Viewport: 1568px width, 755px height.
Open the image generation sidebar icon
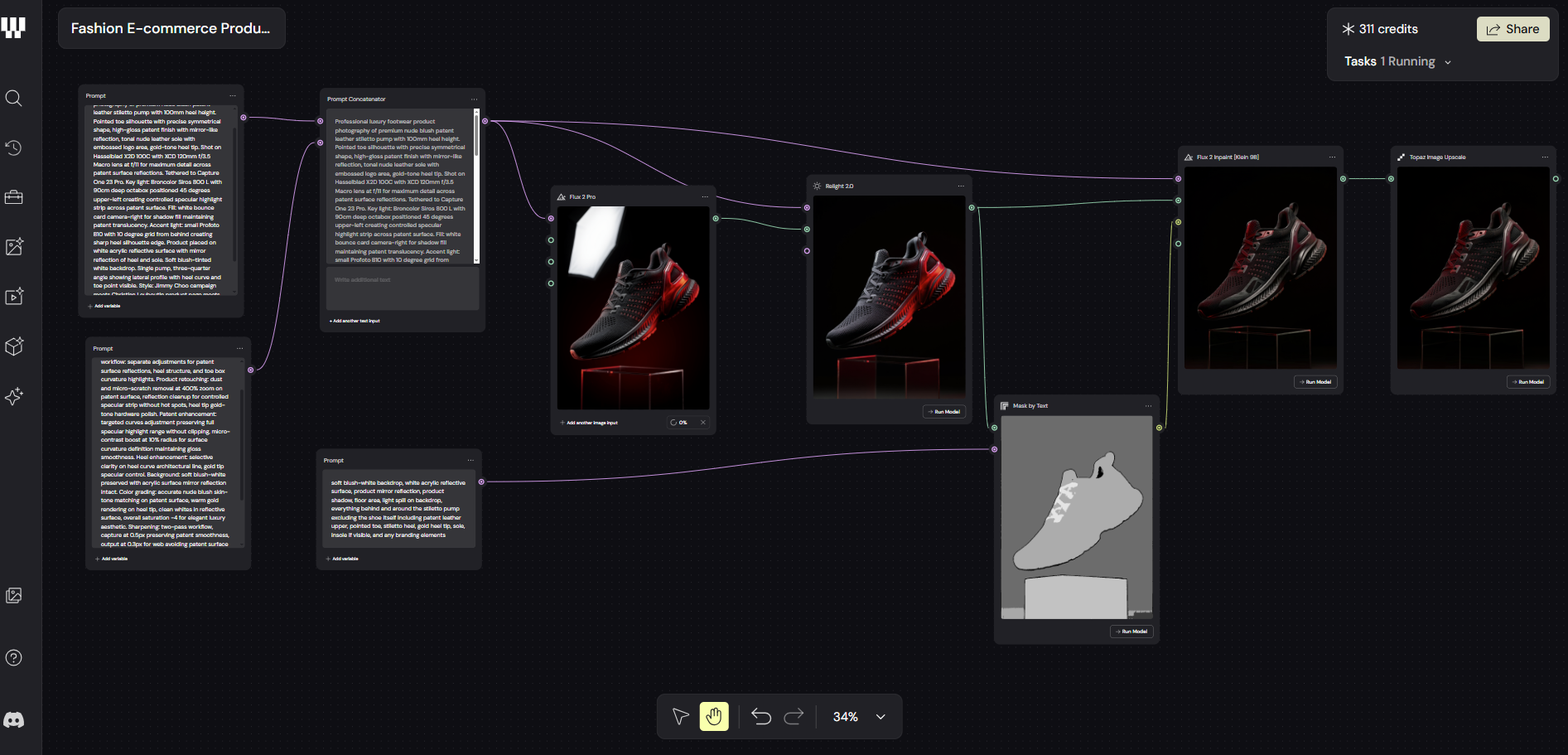(x=13, y=246)
